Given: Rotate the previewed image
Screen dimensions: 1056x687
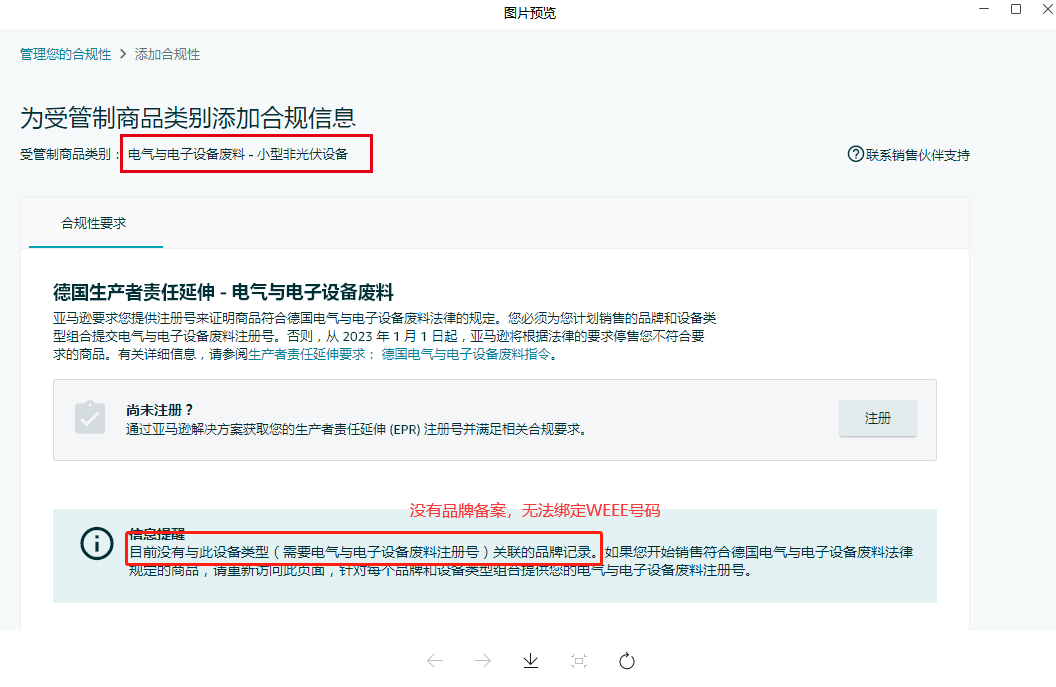Looking at the screenshot, I should pyautogui.click(x=626, y=661).
